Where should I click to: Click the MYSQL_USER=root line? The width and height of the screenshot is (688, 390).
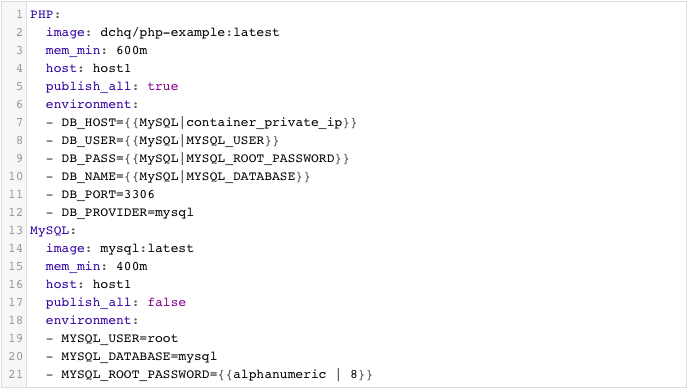click(x=119, y=338)
